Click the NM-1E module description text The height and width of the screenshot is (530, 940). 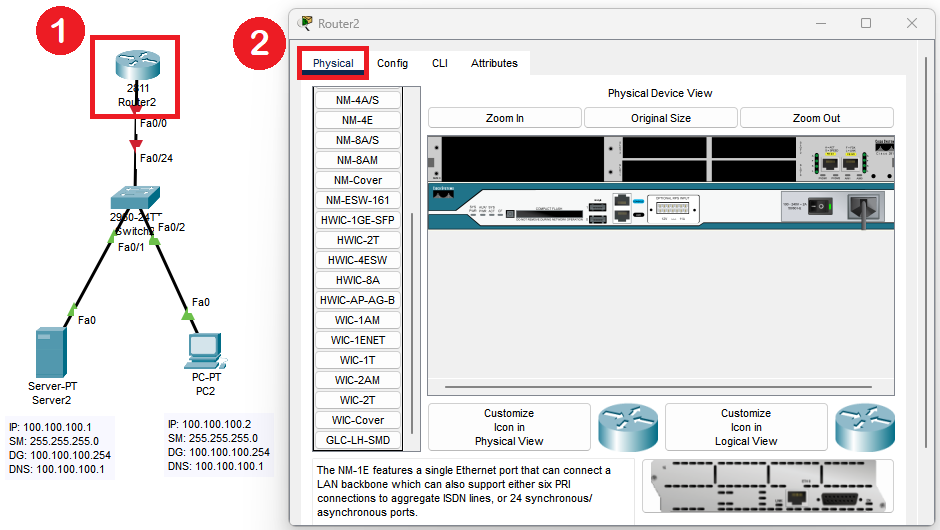tap(464, 491)
